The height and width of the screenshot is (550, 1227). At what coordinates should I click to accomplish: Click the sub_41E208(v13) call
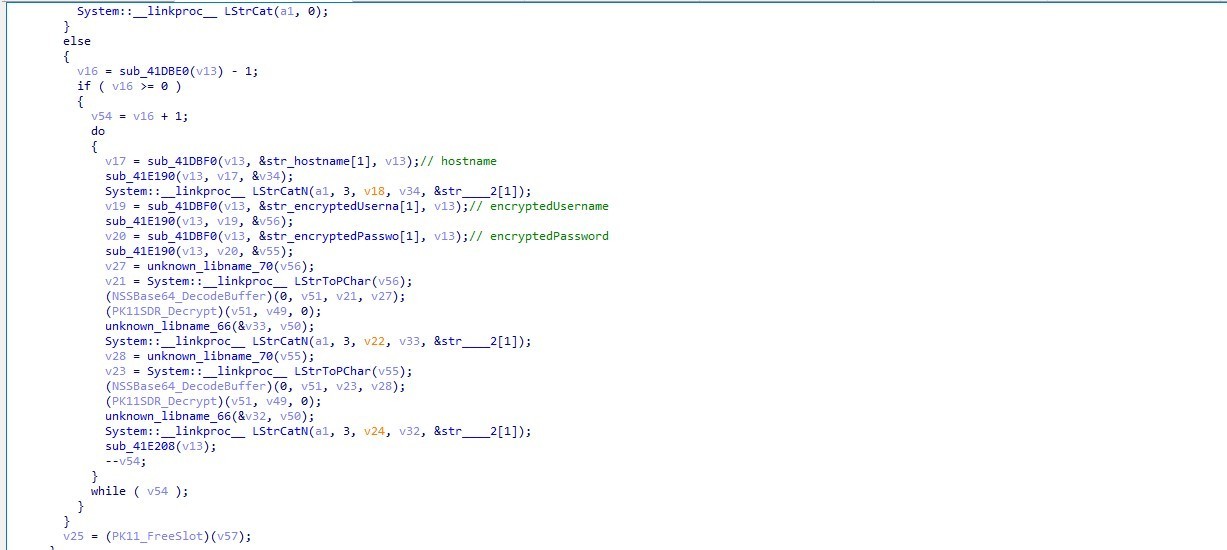click(x=160, y=446)
